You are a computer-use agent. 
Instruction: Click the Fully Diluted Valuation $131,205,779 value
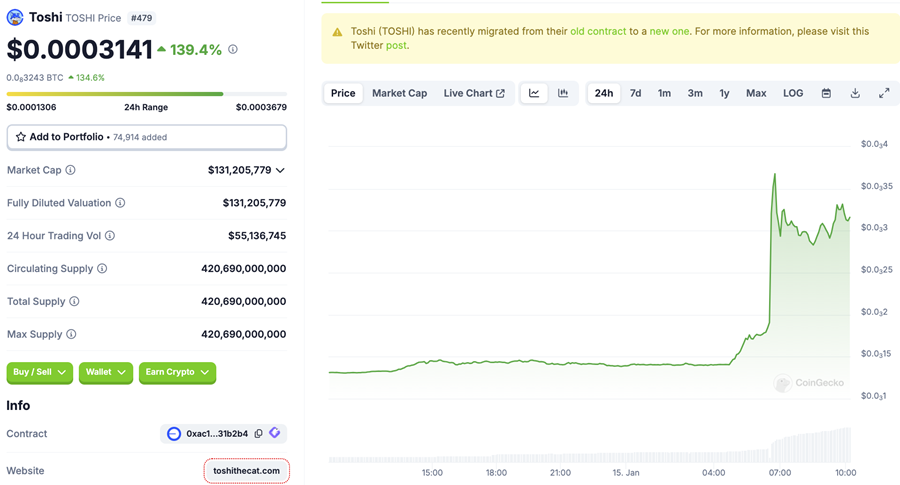(x=254, y=203)
